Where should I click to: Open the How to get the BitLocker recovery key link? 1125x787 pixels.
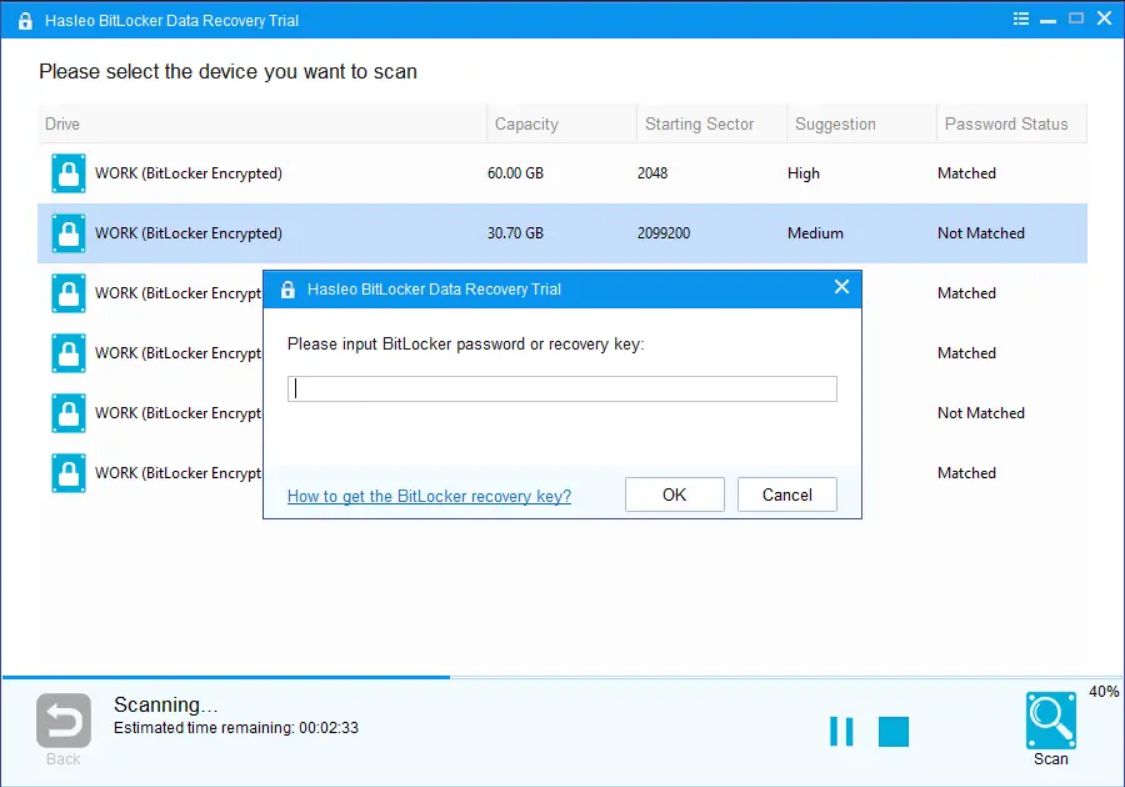pyautogui.click(x=429, y=496)
